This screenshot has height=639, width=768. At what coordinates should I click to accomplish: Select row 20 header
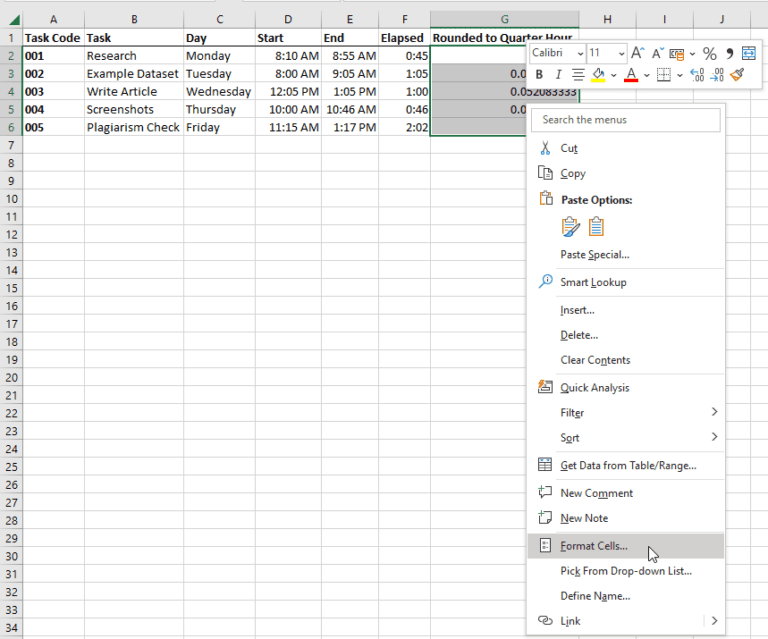coord(11,378)
